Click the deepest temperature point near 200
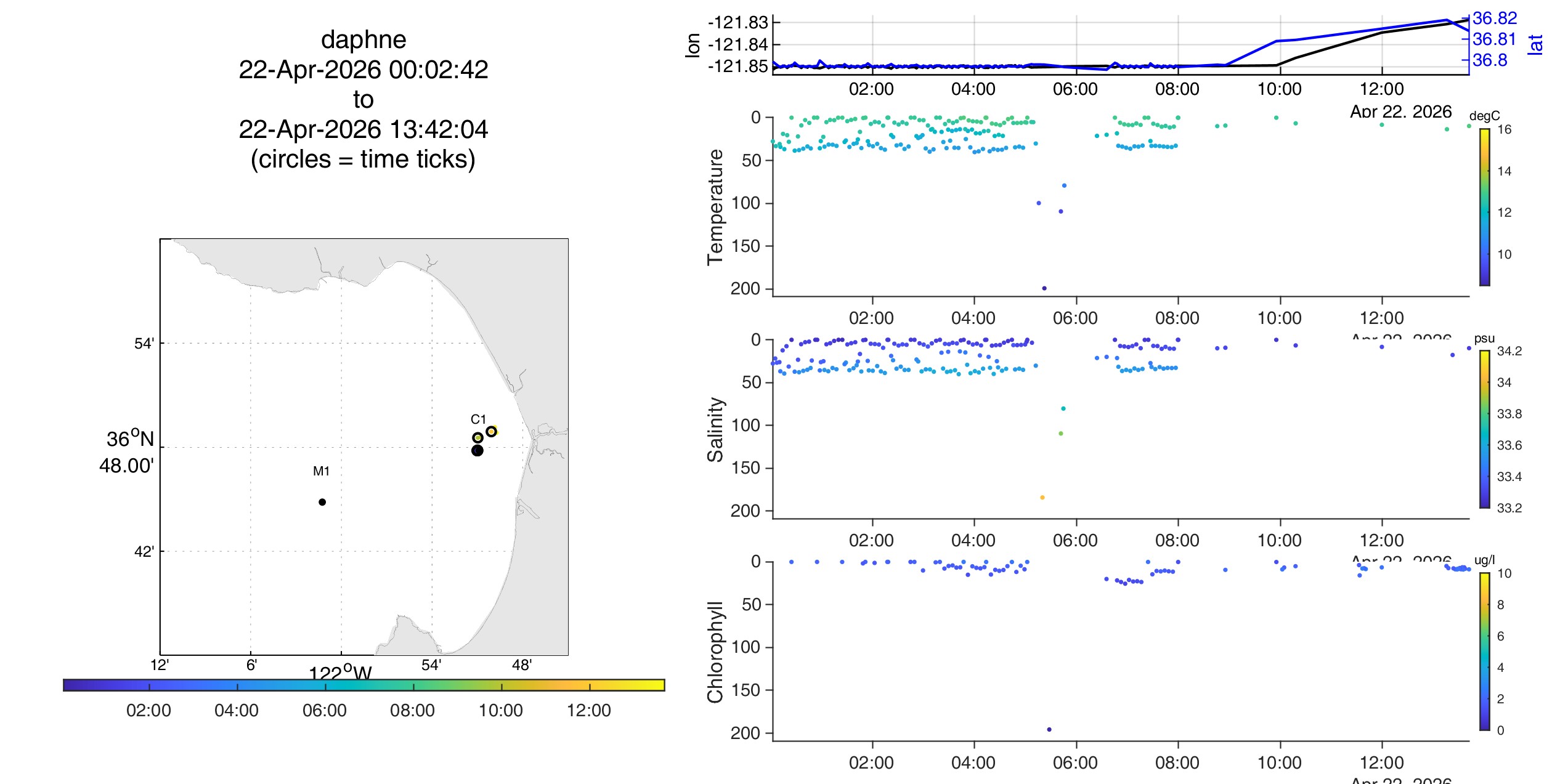This screenshot has width=1568, height=784. point(1044,288)
